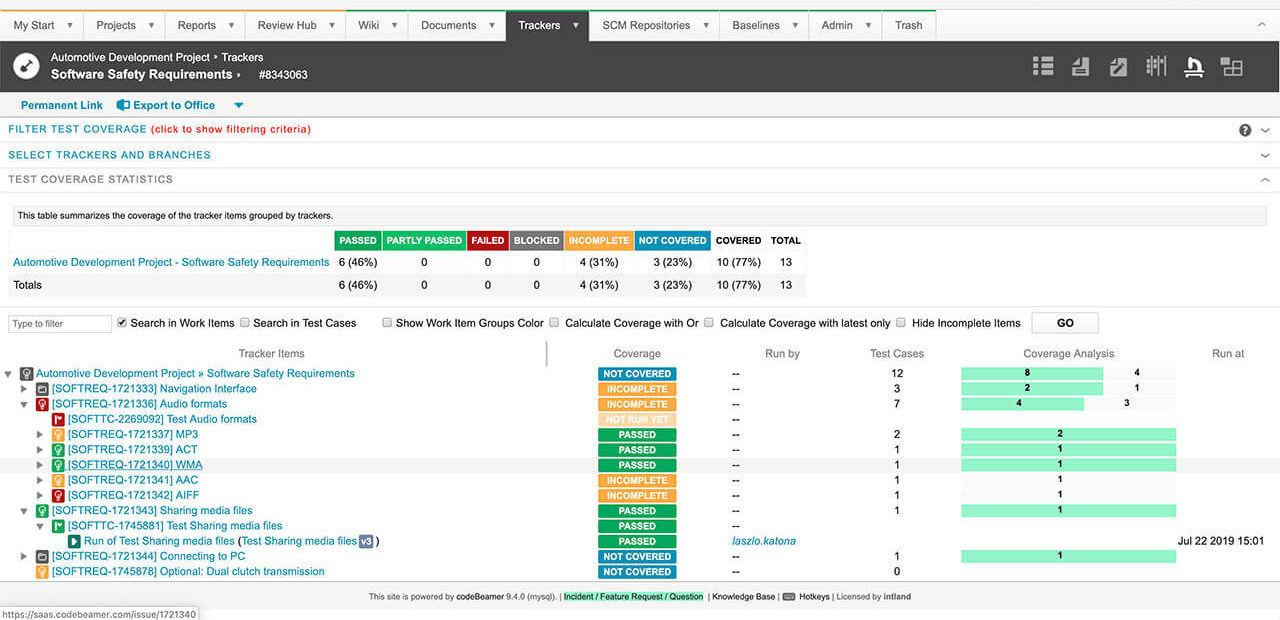Click the Select Trackers and Branches header
This screenshot has width=1280, height=620.
109,155
